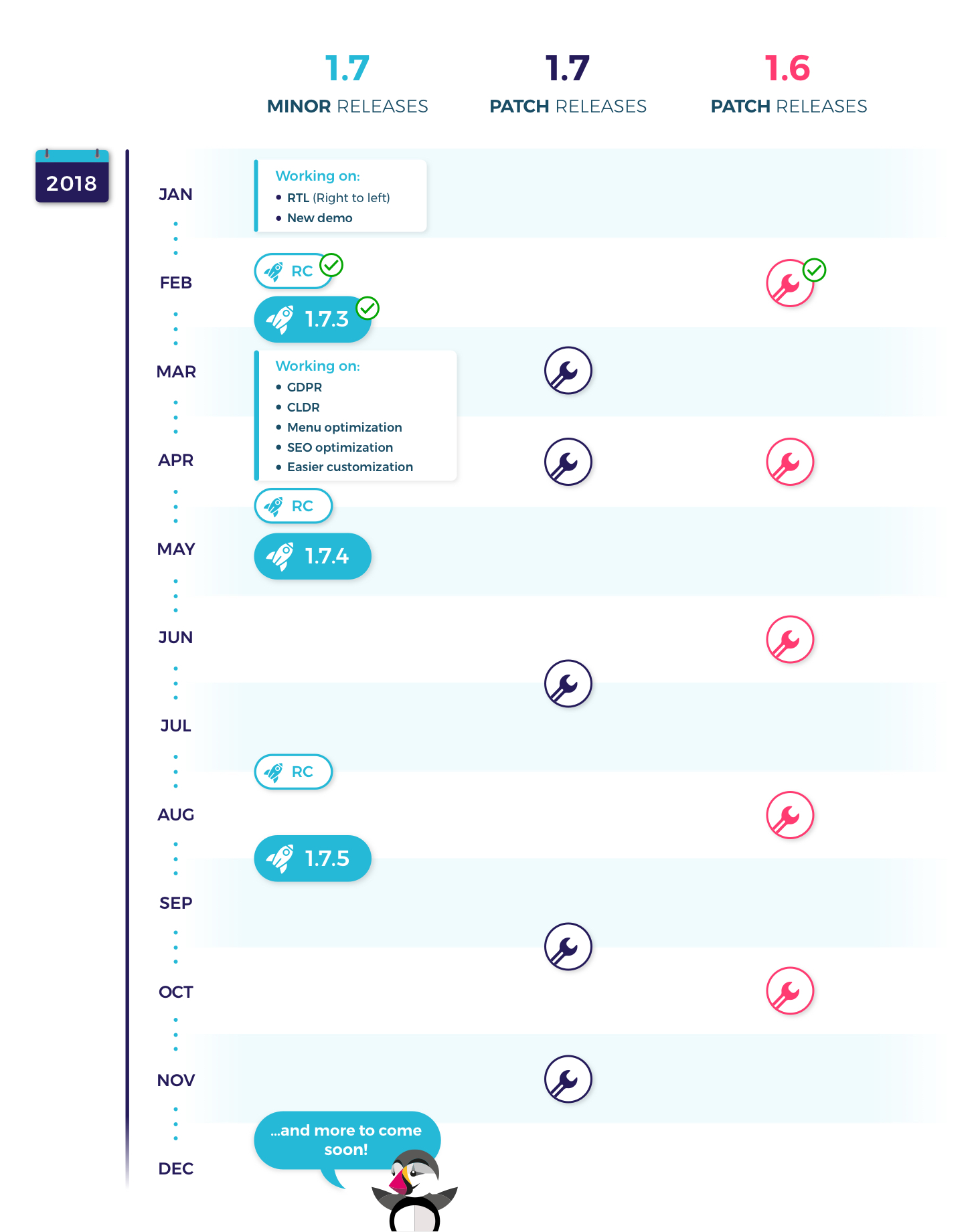The image size is (974, 1232).
Task: Click the pink wrench icon in February
Action: (789, 284)
